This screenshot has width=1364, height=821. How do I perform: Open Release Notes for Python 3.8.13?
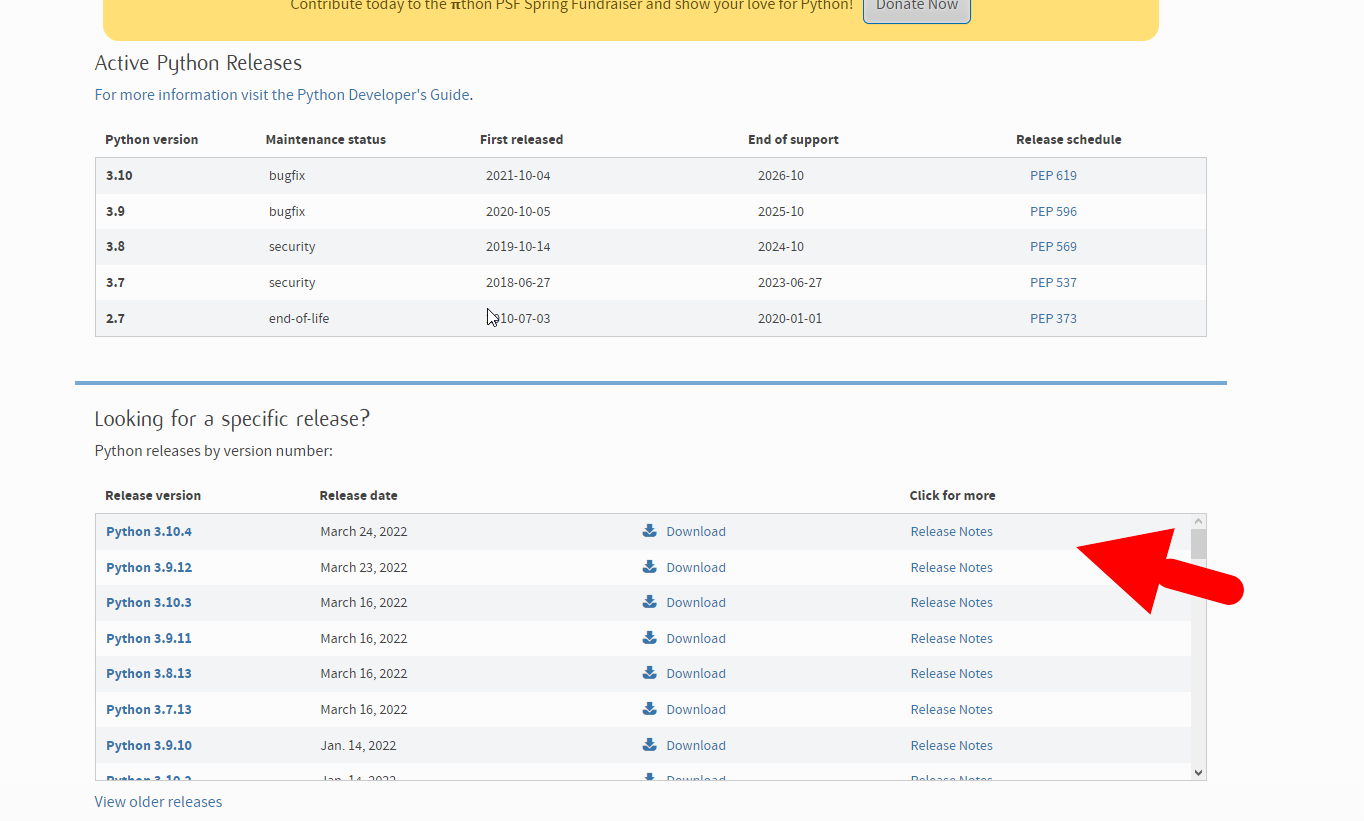[x=951, y=673]
